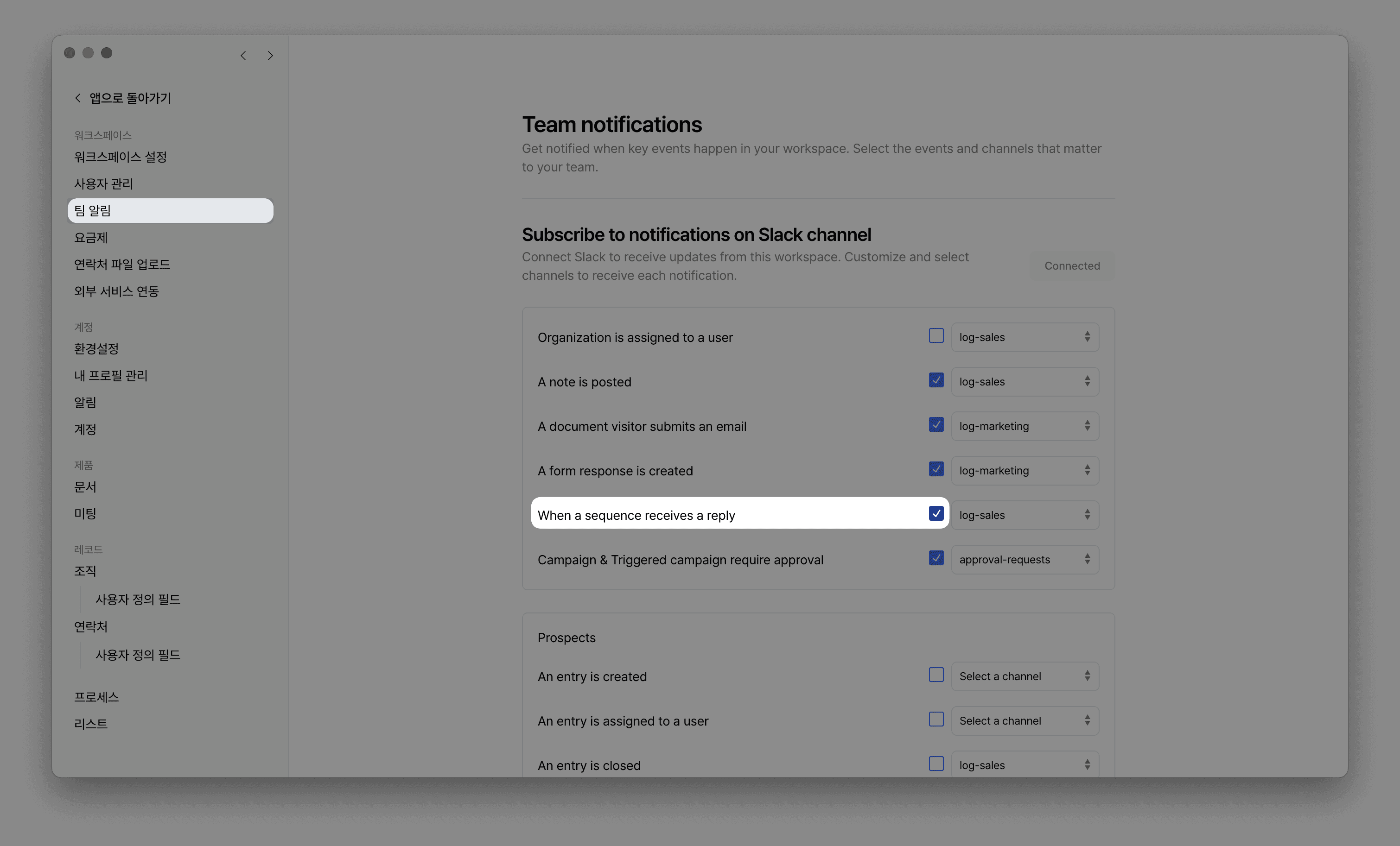Open 연락처 파일 업로드 sidebar item
This screenshot has width=1400, height=846.
[122, 265]
